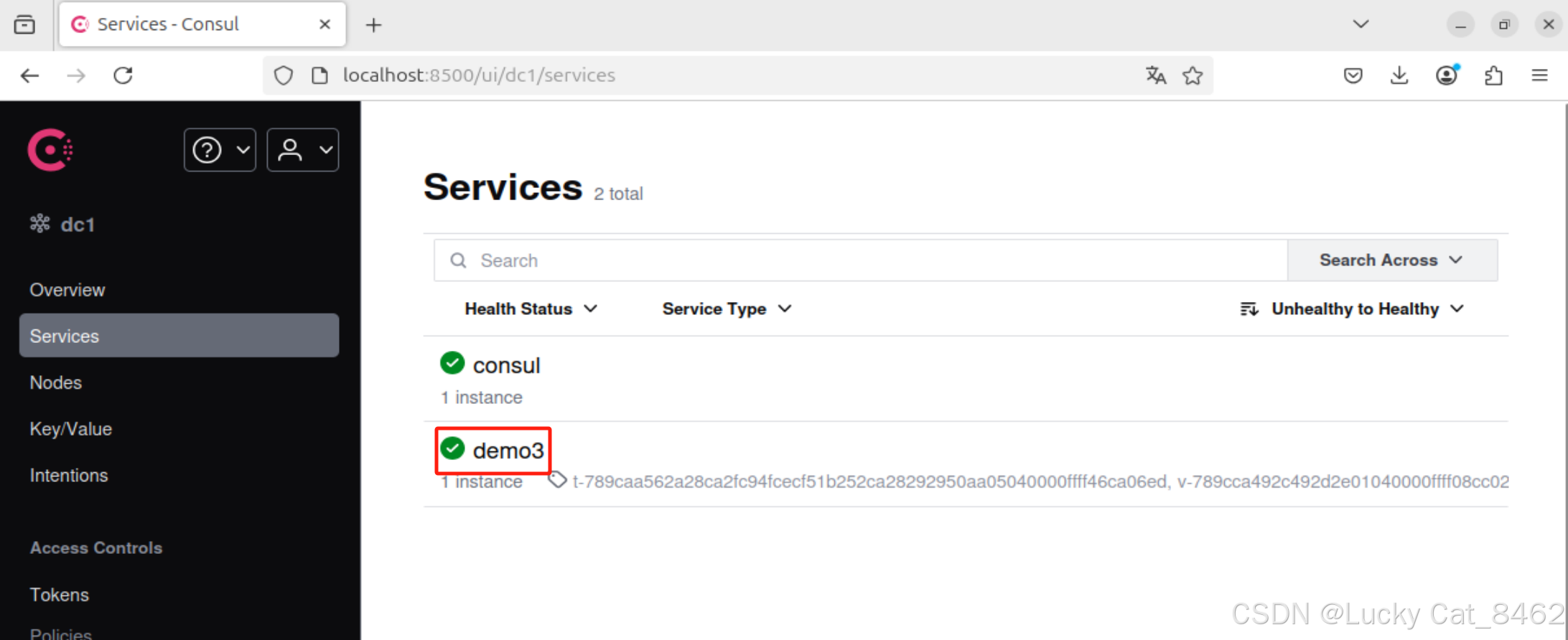Open Intentions in sidebar

pyautogui.click(x=69, y=475)
